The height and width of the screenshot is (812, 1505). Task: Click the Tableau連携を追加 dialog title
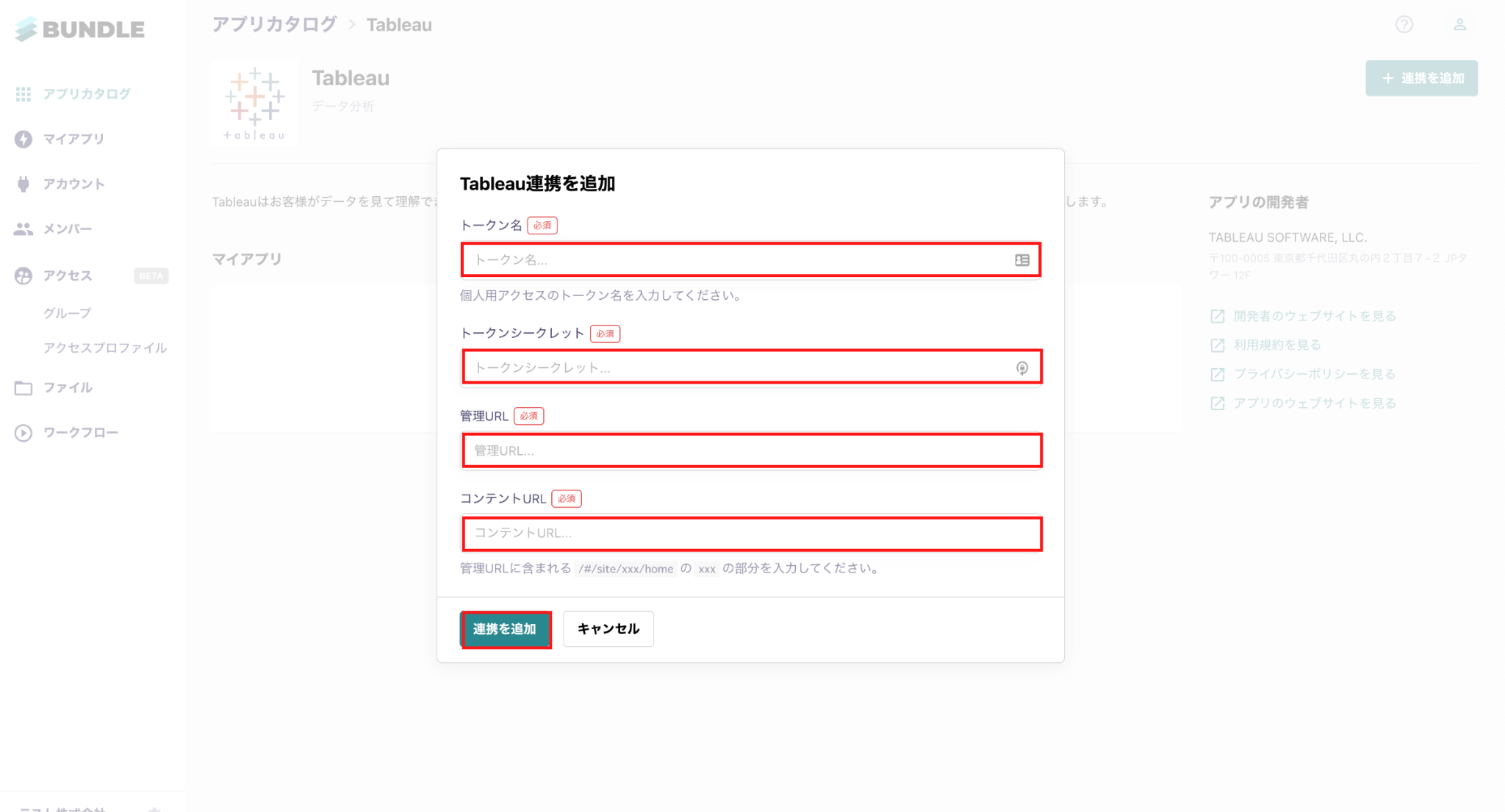tap(537, 184)
